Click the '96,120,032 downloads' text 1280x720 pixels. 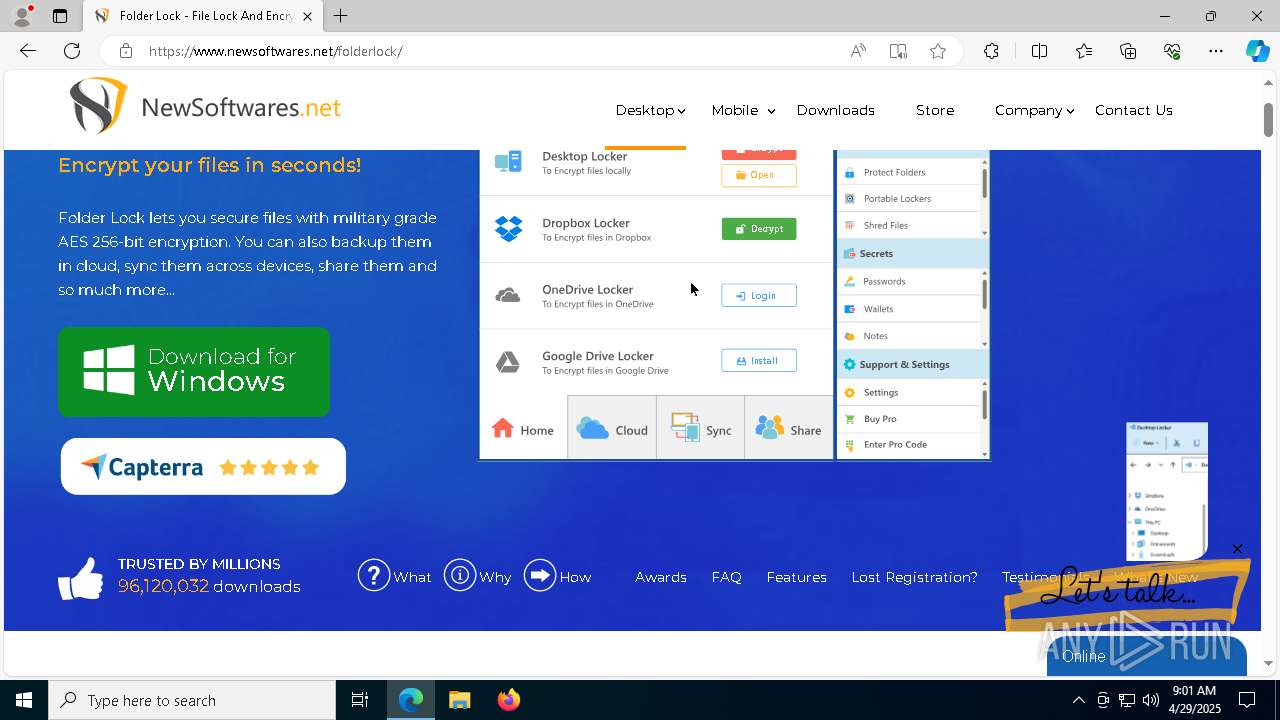[209, 586]
